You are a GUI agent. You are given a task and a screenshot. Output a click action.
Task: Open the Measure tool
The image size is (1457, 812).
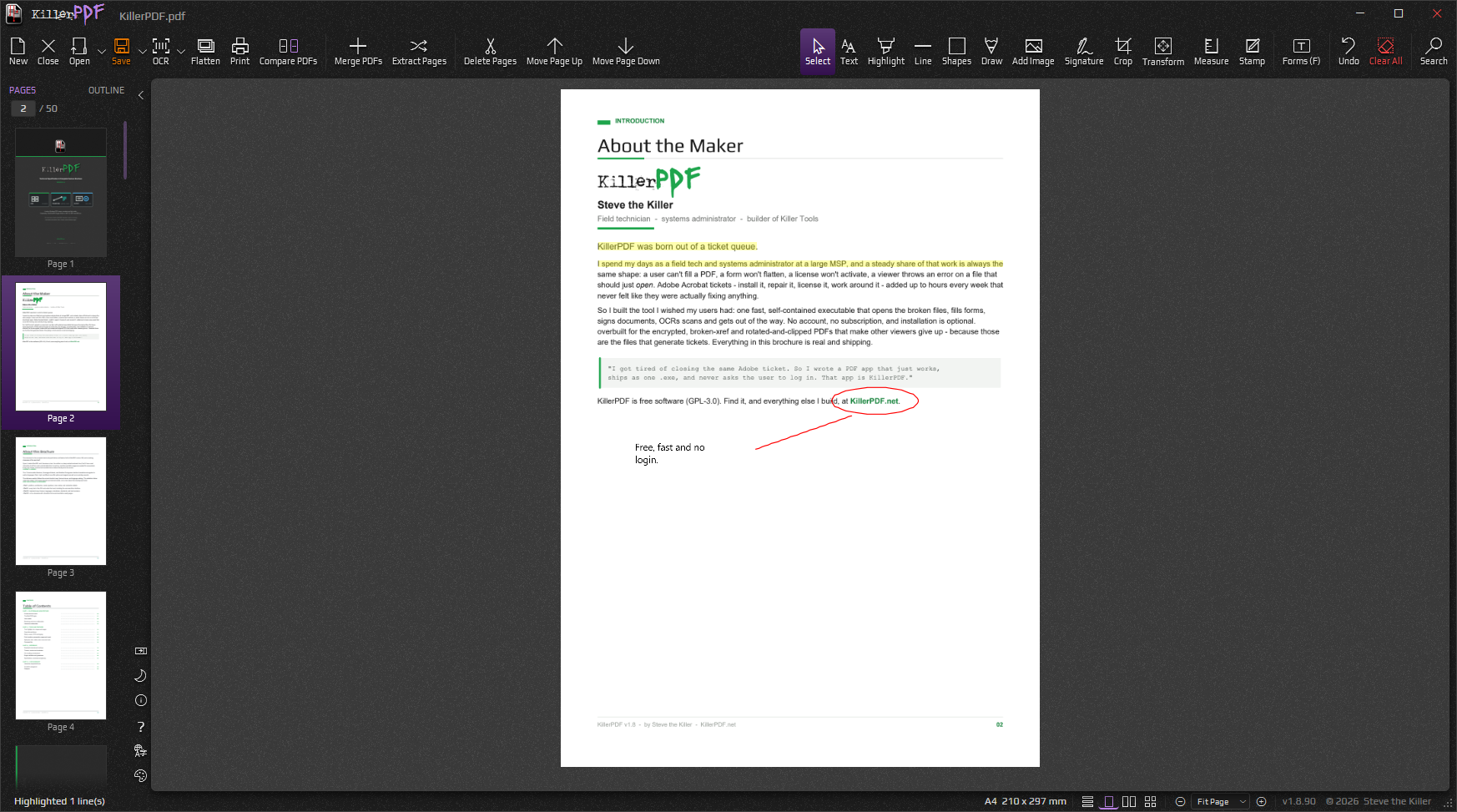click(1211, 51)
